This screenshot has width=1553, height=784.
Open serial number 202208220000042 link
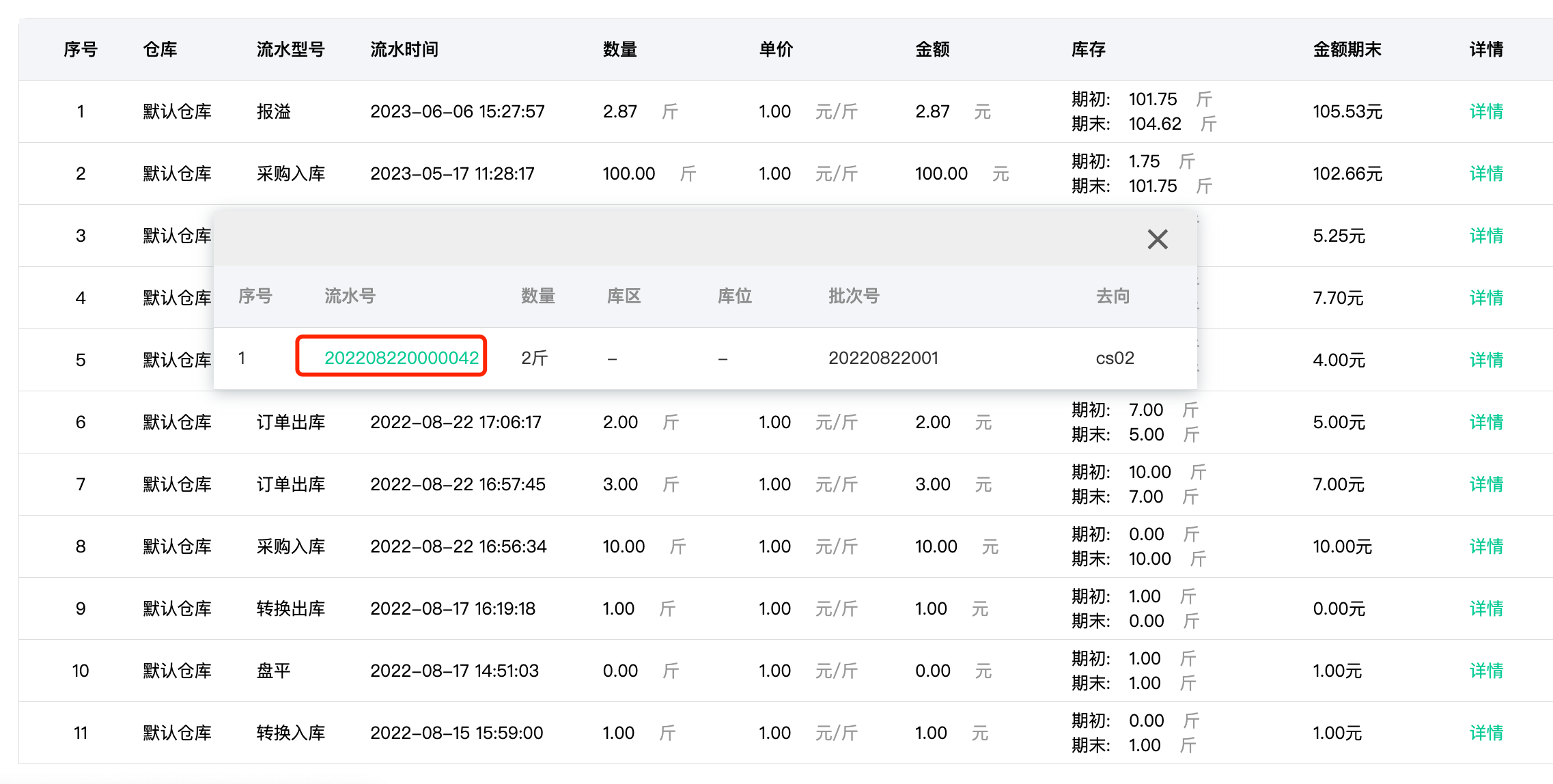pyautogui.click(x=402, y=358)
